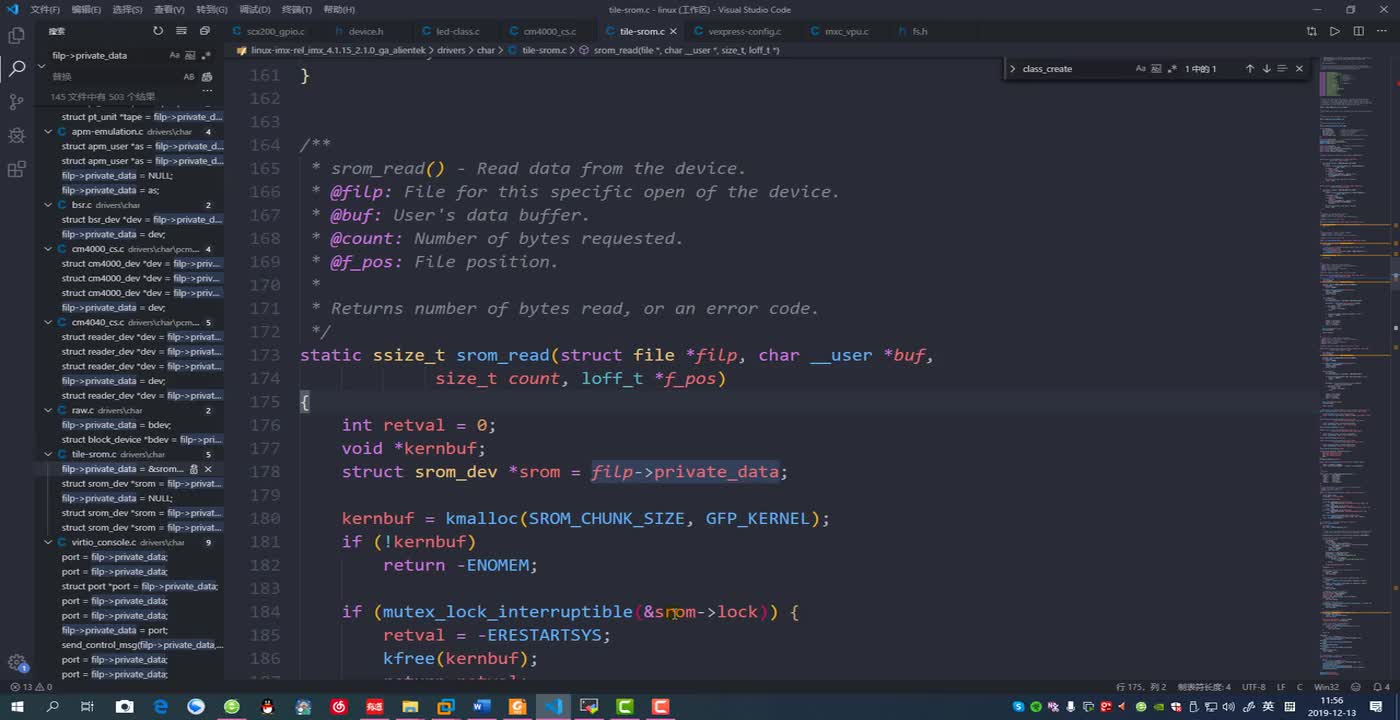Go to previous match in find widget

[1249, 69]
